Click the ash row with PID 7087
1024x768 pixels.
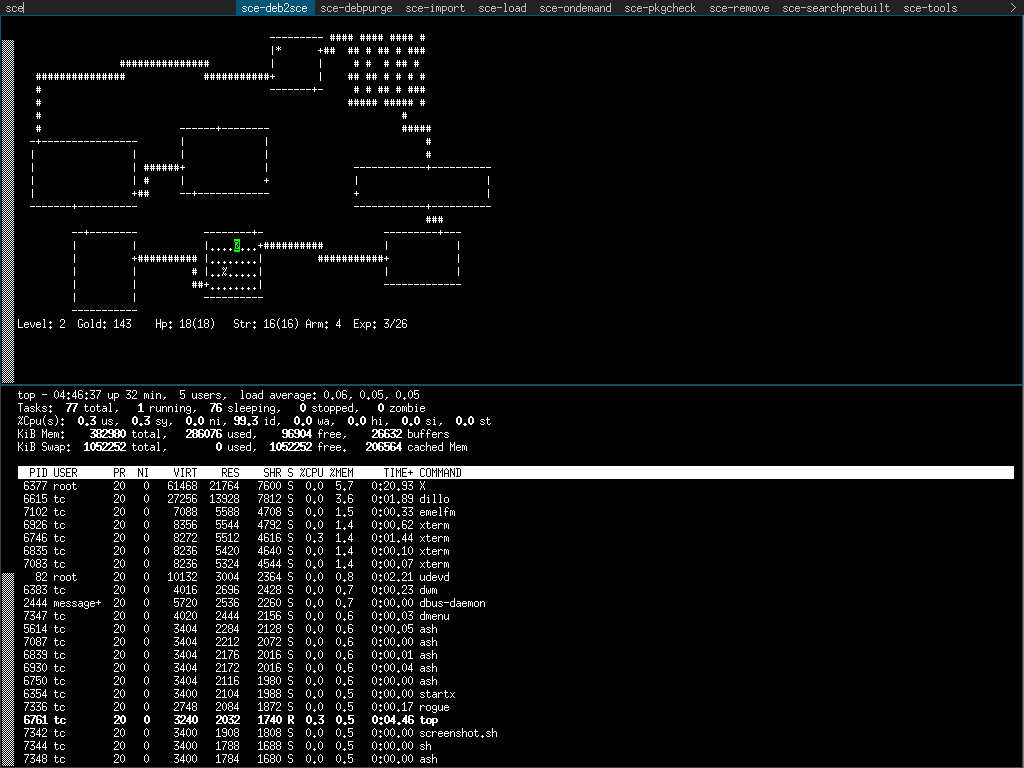click(x=516, y=642)
